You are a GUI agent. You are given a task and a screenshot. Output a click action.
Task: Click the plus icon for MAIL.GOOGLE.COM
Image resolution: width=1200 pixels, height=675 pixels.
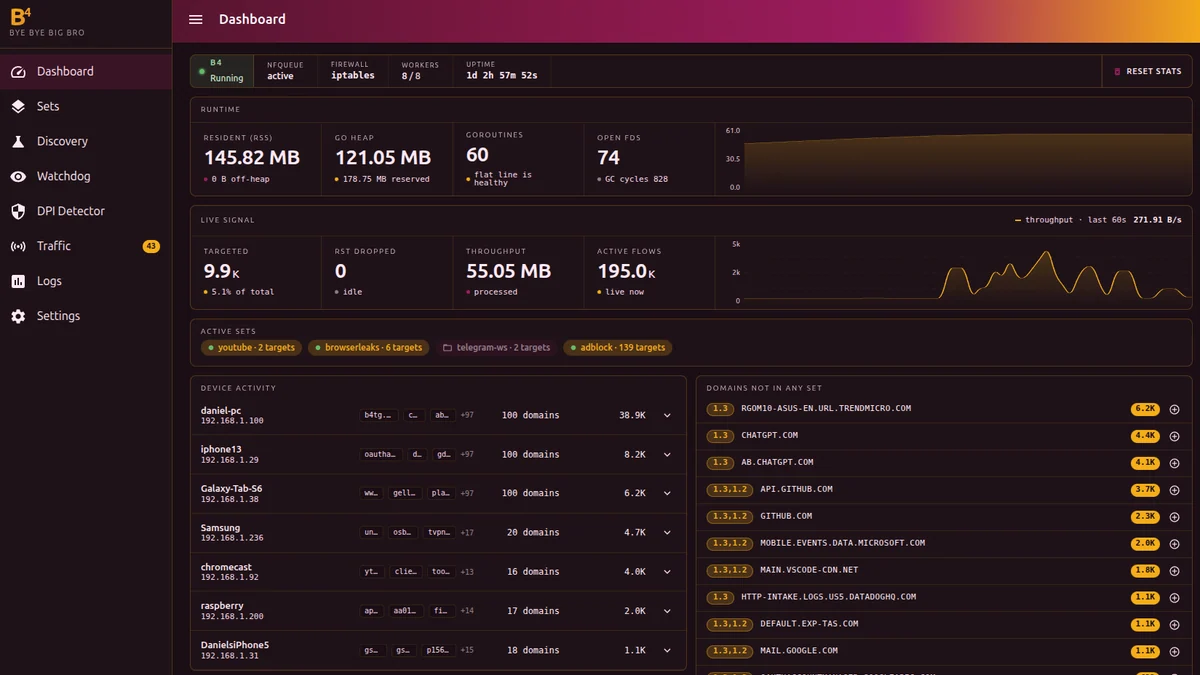[1174, 652]
